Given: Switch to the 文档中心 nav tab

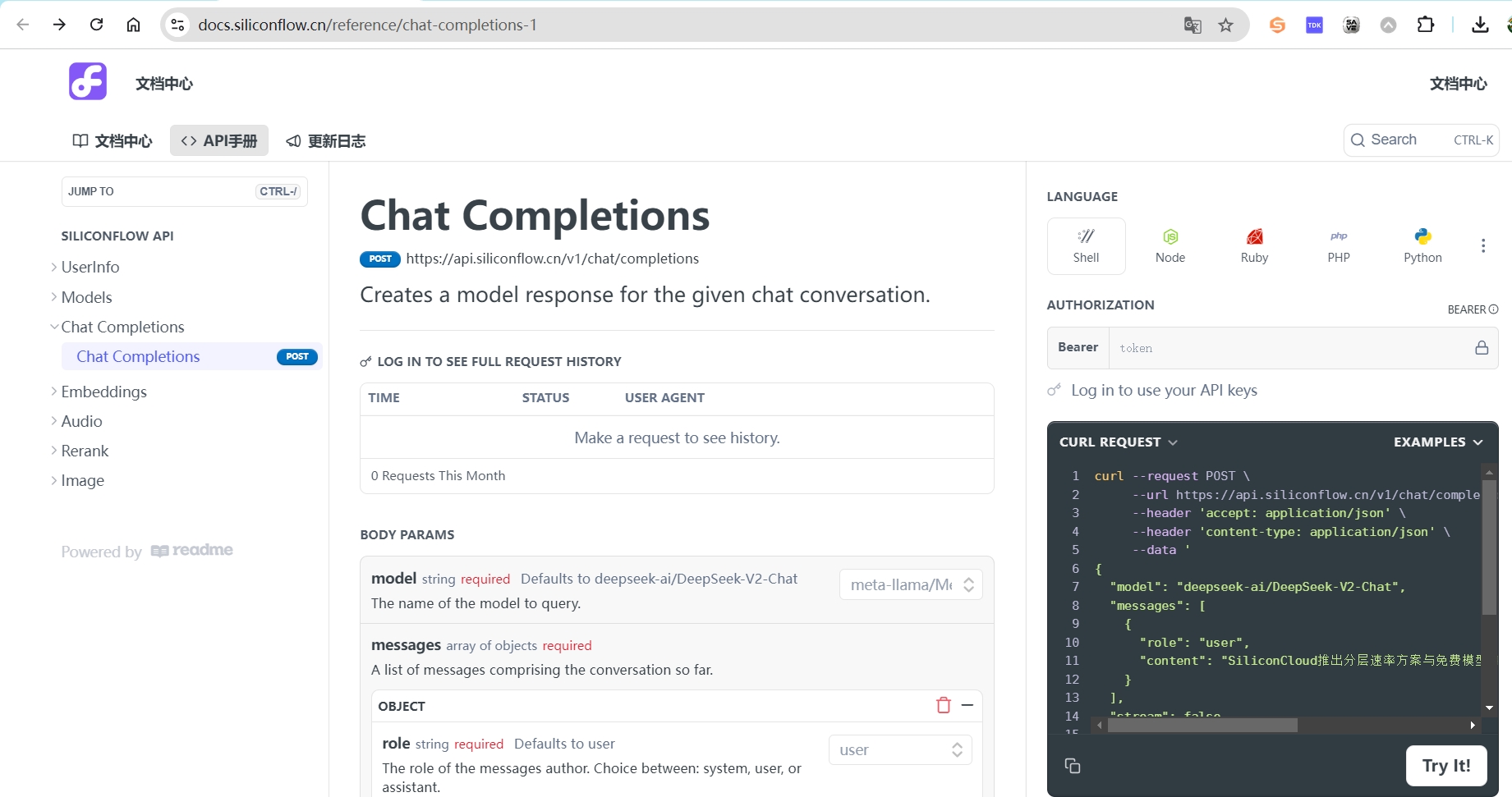Looking at the screenshot, I should [x=113, y=140].
